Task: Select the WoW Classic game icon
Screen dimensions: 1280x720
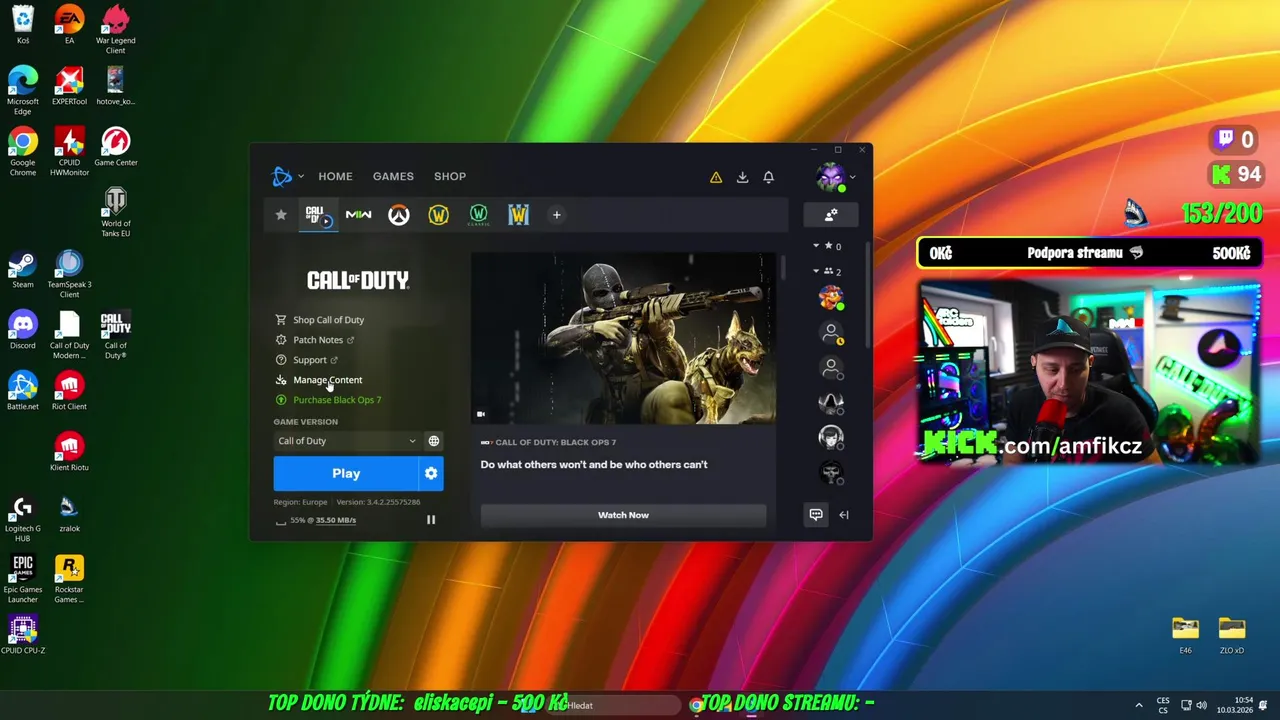Action: click(479, 215)
